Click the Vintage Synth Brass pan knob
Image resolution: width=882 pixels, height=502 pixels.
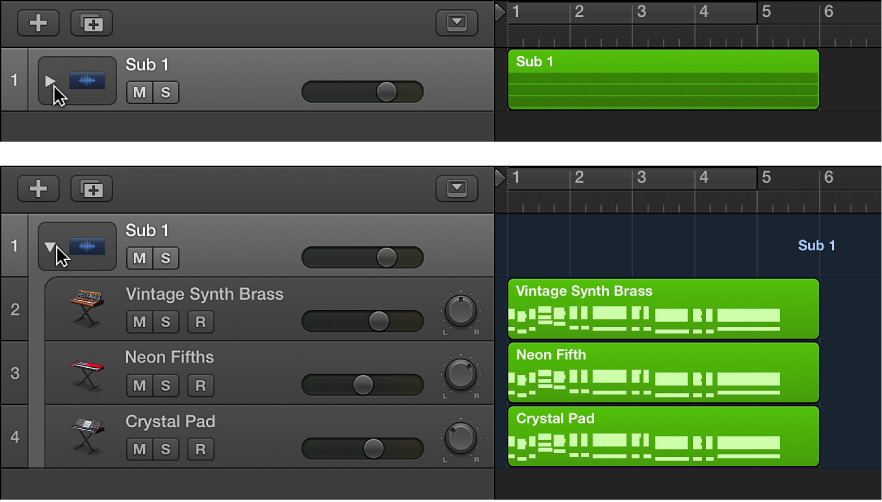pyautogui.click(x=461, y=311)
